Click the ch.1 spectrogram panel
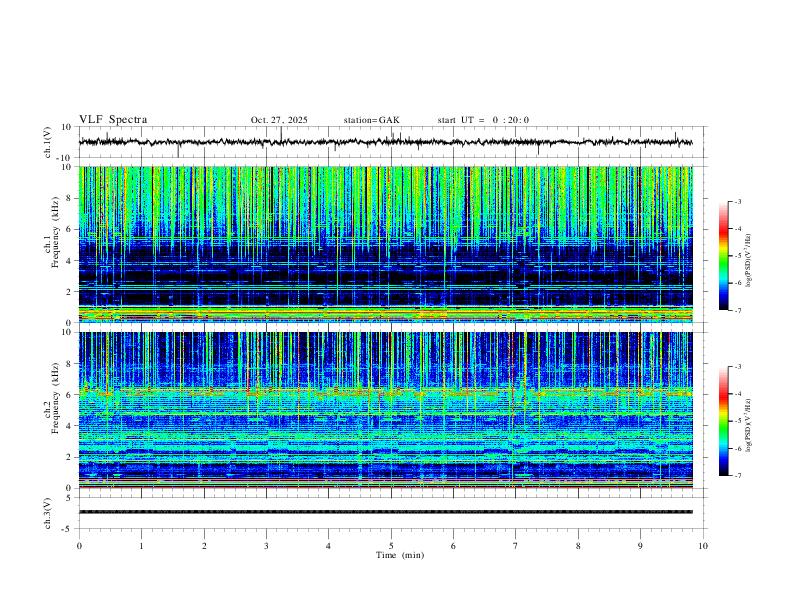The image size is (792, 612). coord(385,244)
